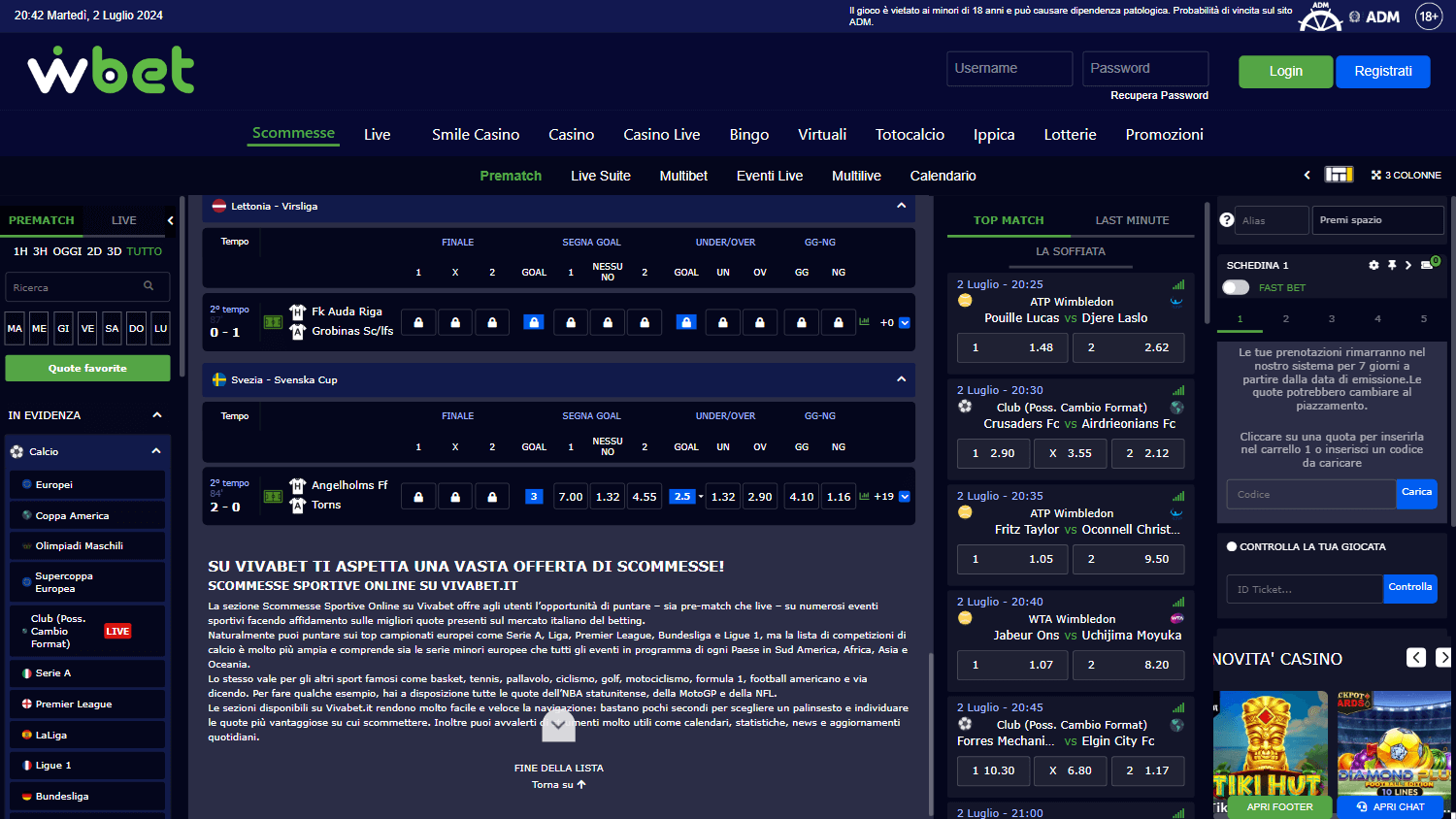Open live pitch view for Angelholms Ff

[273, 497]
